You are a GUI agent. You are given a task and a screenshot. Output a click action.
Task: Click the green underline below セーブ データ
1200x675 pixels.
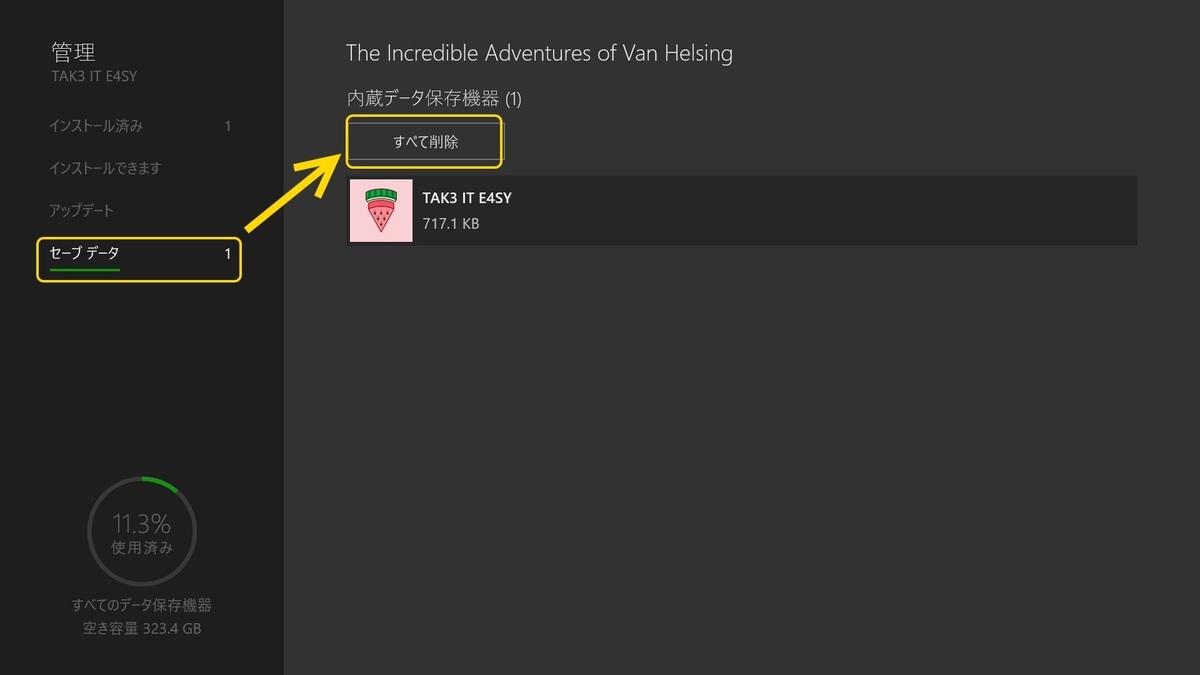coord(85,269)
